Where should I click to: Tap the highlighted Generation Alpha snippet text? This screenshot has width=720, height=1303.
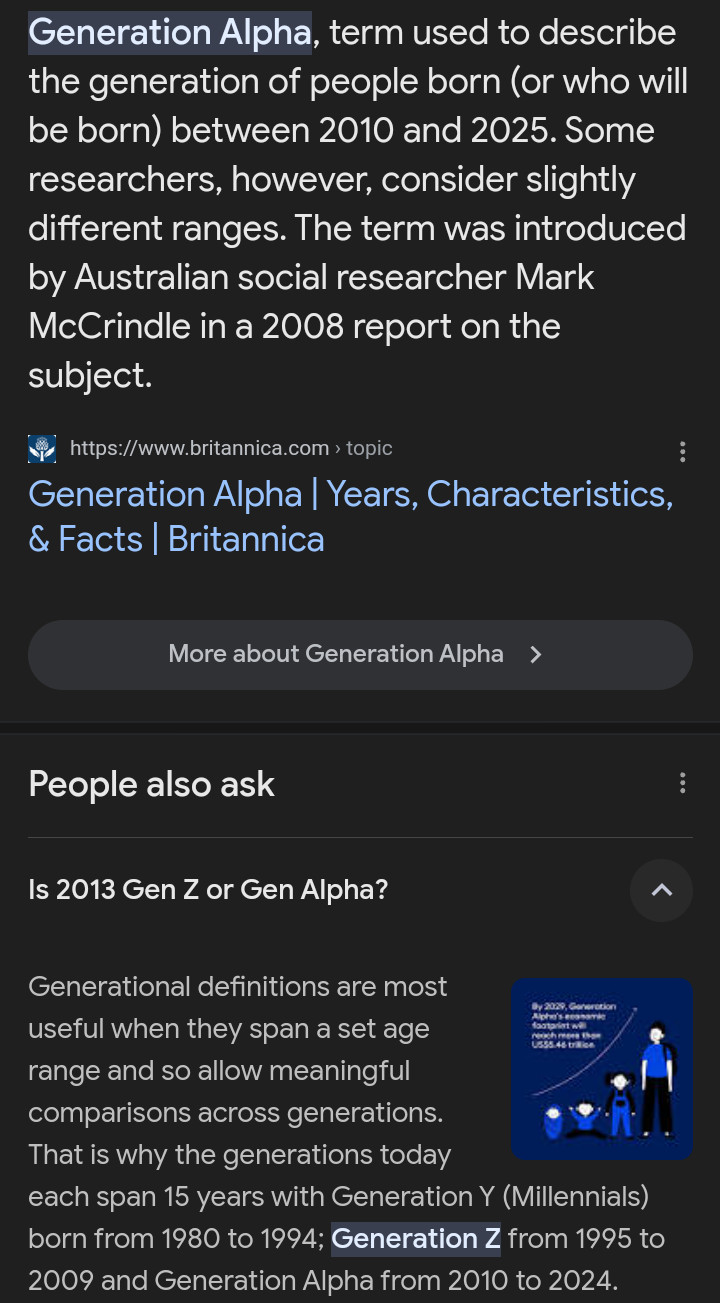pos(170,33)
